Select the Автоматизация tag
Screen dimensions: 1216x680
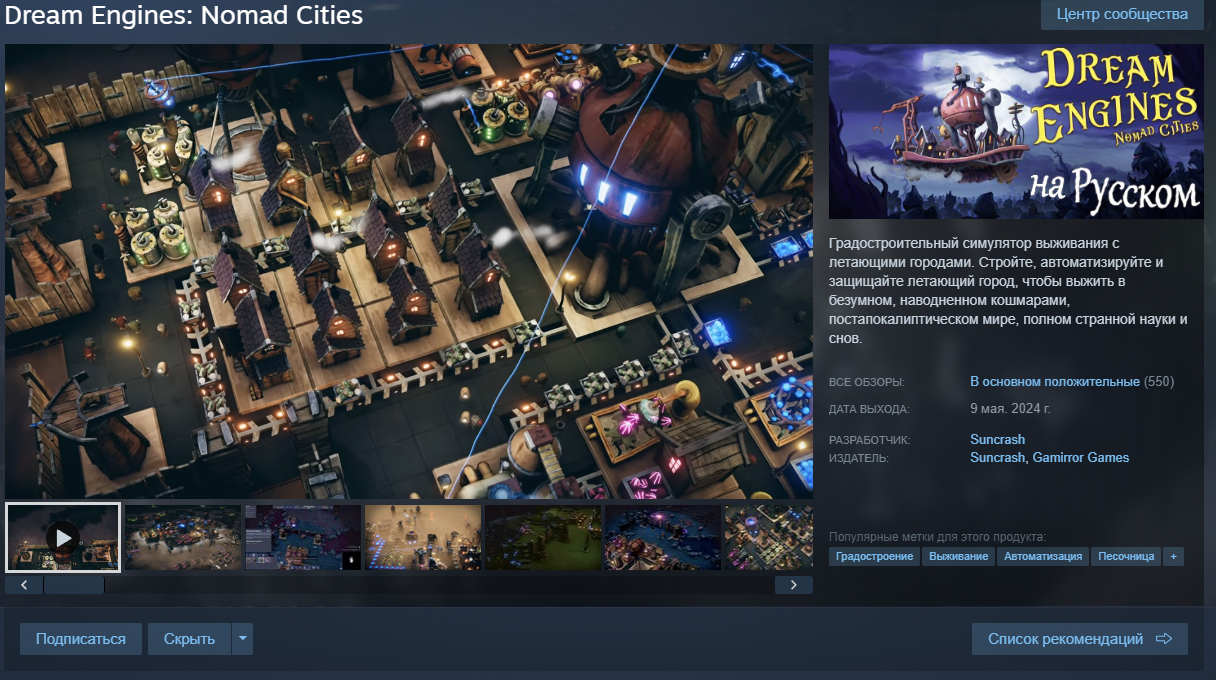[x=1043, y=556]
